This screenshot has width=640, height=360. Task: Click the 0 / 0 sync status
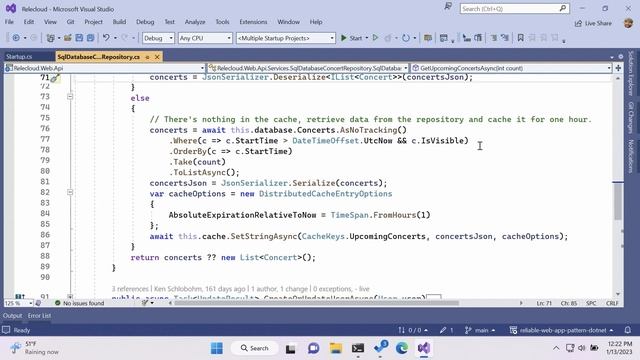tap(413, 330)
